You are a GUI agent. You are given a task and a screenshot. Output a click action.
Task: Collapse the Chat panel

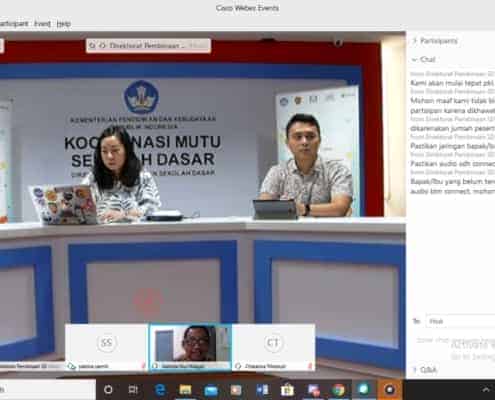(424, 59)
